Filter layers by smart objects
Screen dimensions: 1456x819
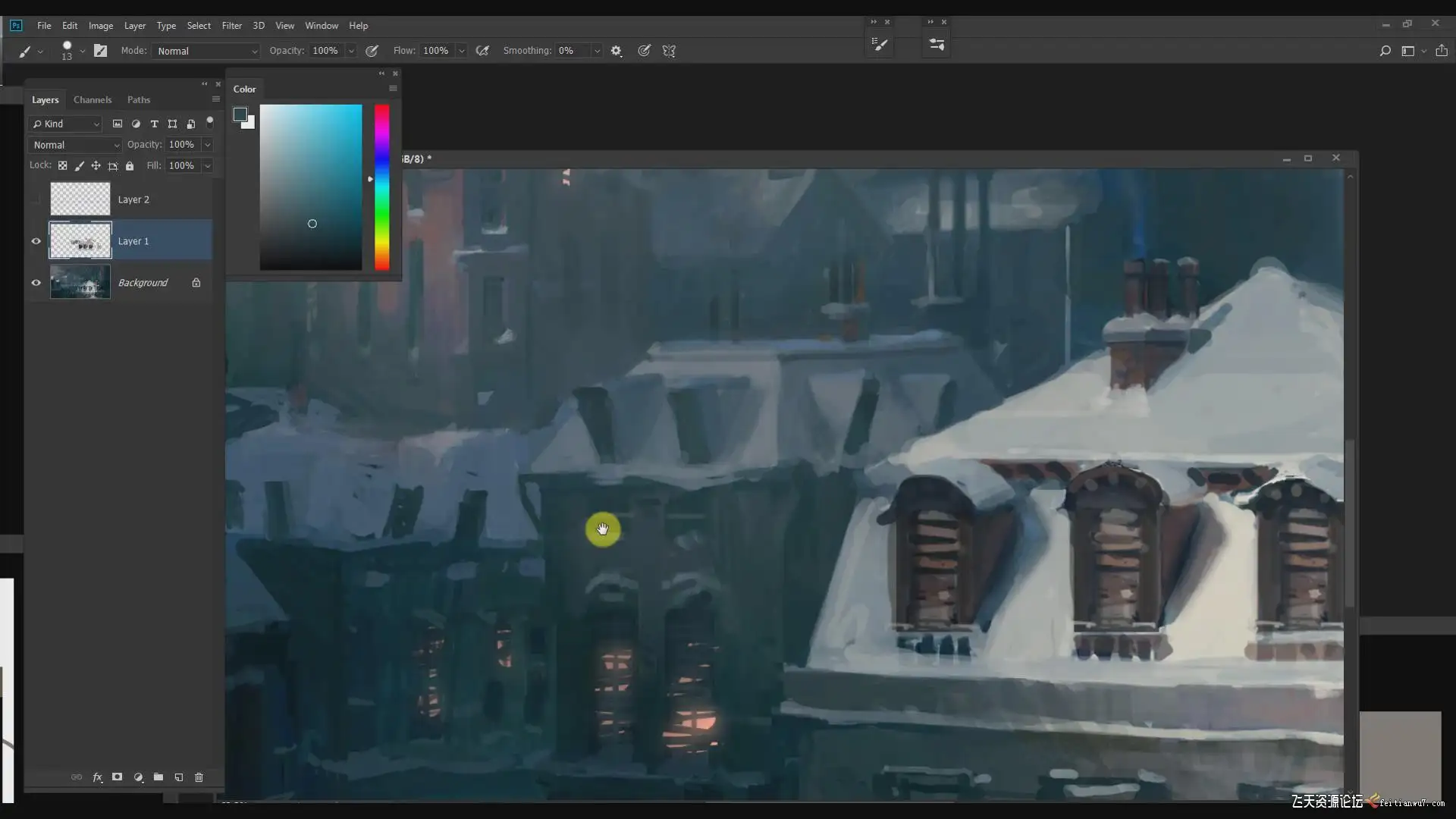191,124
